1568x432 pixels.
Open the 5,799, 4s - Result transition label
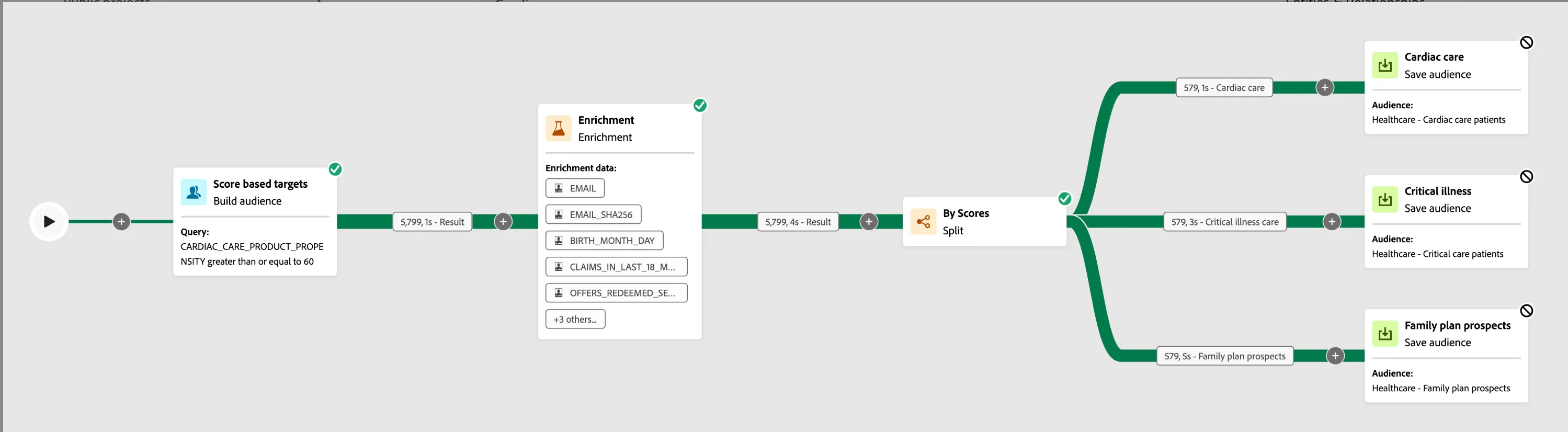(x=798, y=222)
